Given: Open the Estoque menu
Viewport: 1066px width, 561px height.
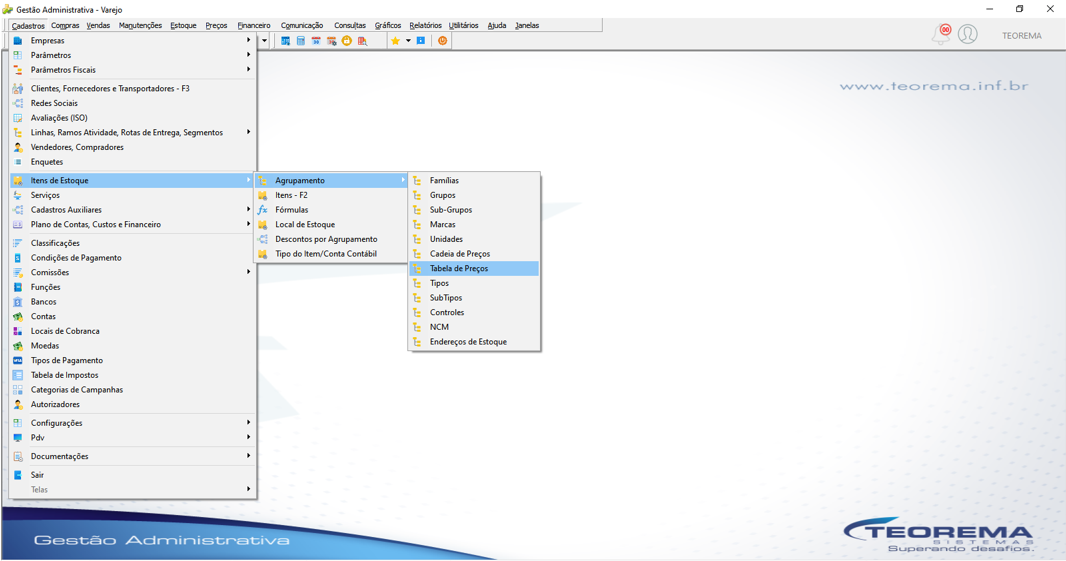Looking at the screenshot, I should 183,25.
